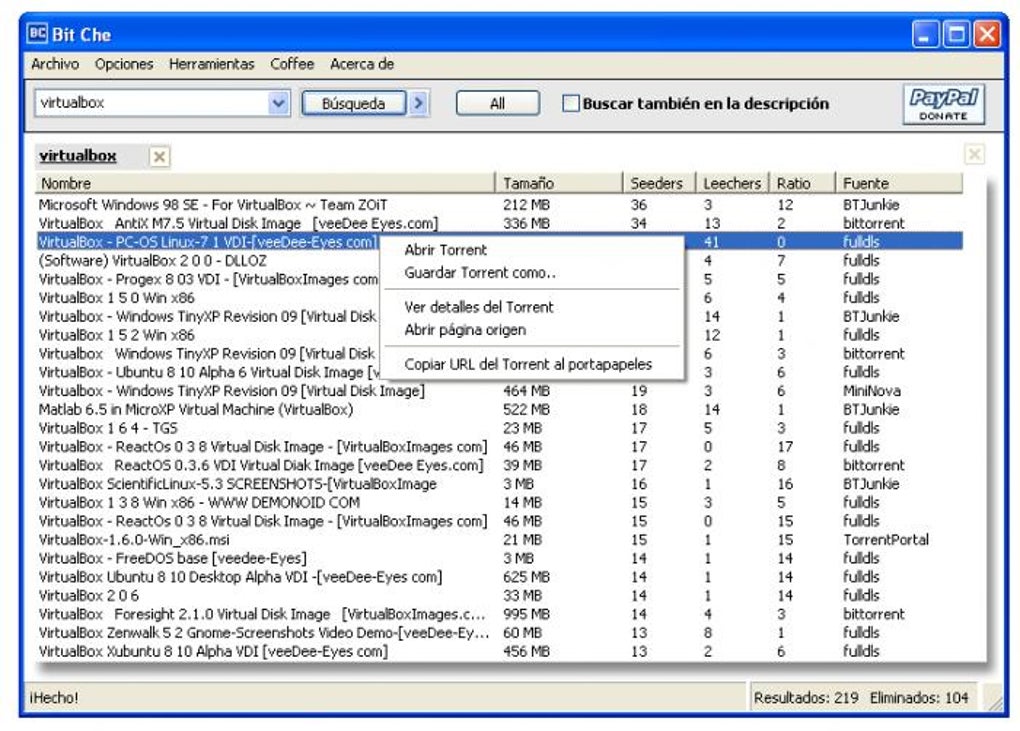1020x731 pixels.
Task: Maximize the Bit Che window
Action: [x=956, y=34]
